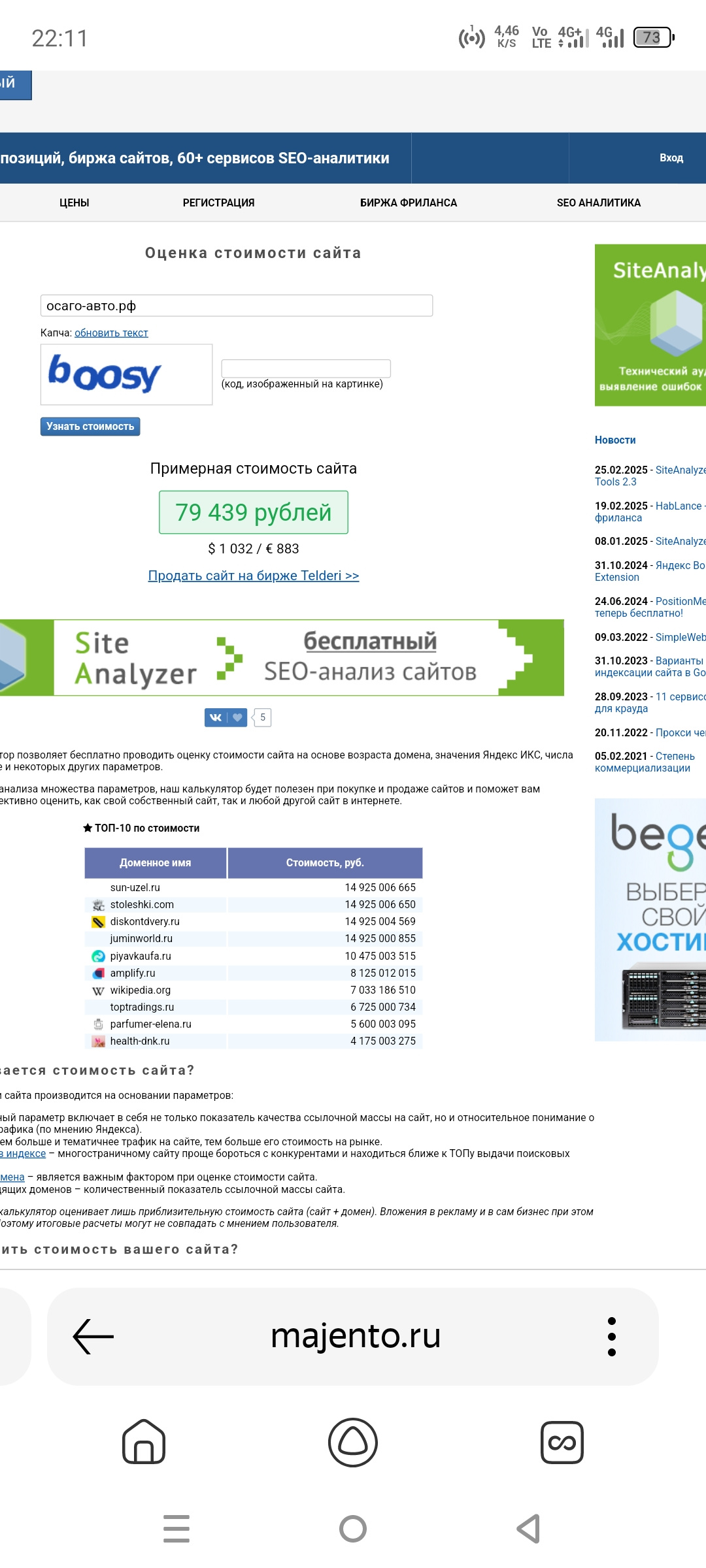Tap the hotspot status bar icon

472,37
